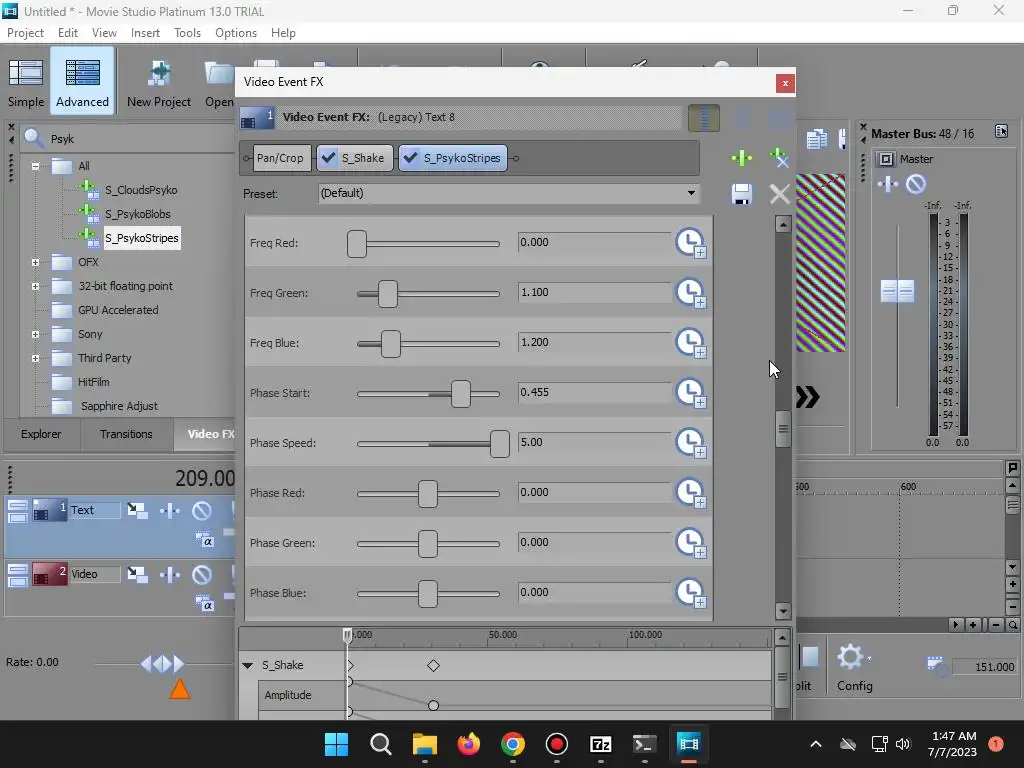The height and width of the screenshot is (768, 1024).
Task: Select S_CloudsPsyko plug-in
Action: [141, 190]
